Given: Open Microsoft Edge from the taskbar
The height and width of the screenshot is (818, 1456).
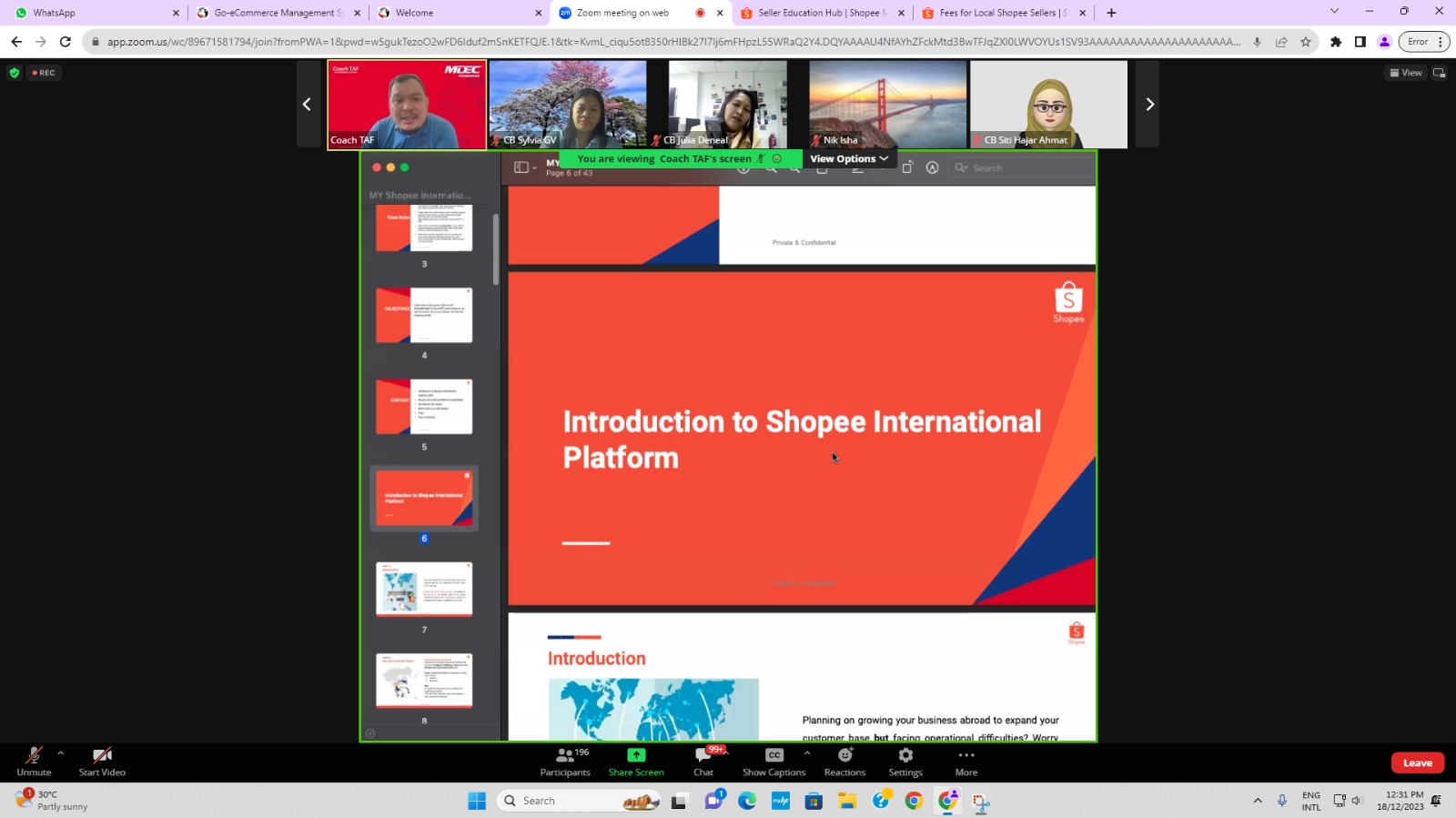Looking at the screenshot, I should pyautogui.click(x=747, y=801).
